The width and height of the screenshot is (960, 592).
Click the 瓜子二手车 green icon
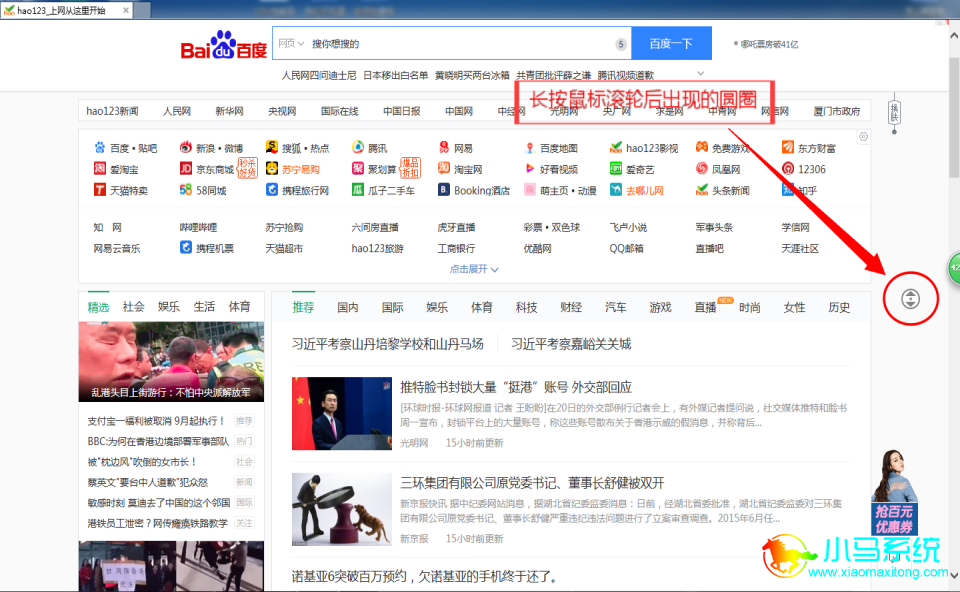(358, 190)
